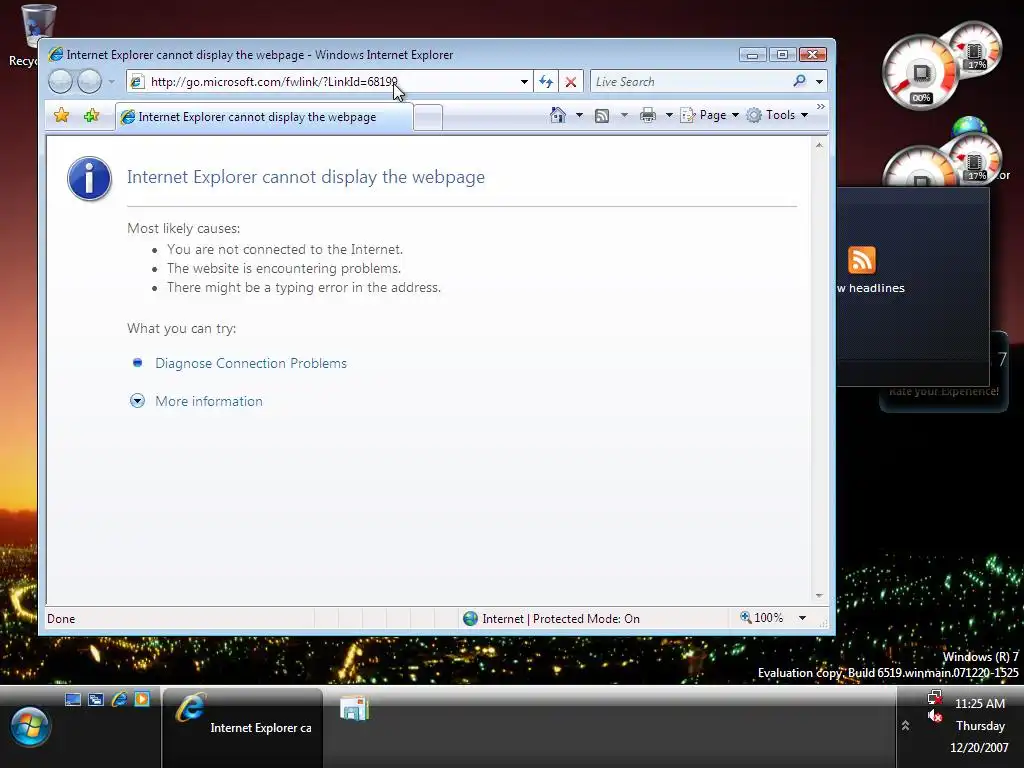This screenshot has width=1024, height=768.
Task: Expand the Home button dropdown arrow
Action: click(579, 115)
